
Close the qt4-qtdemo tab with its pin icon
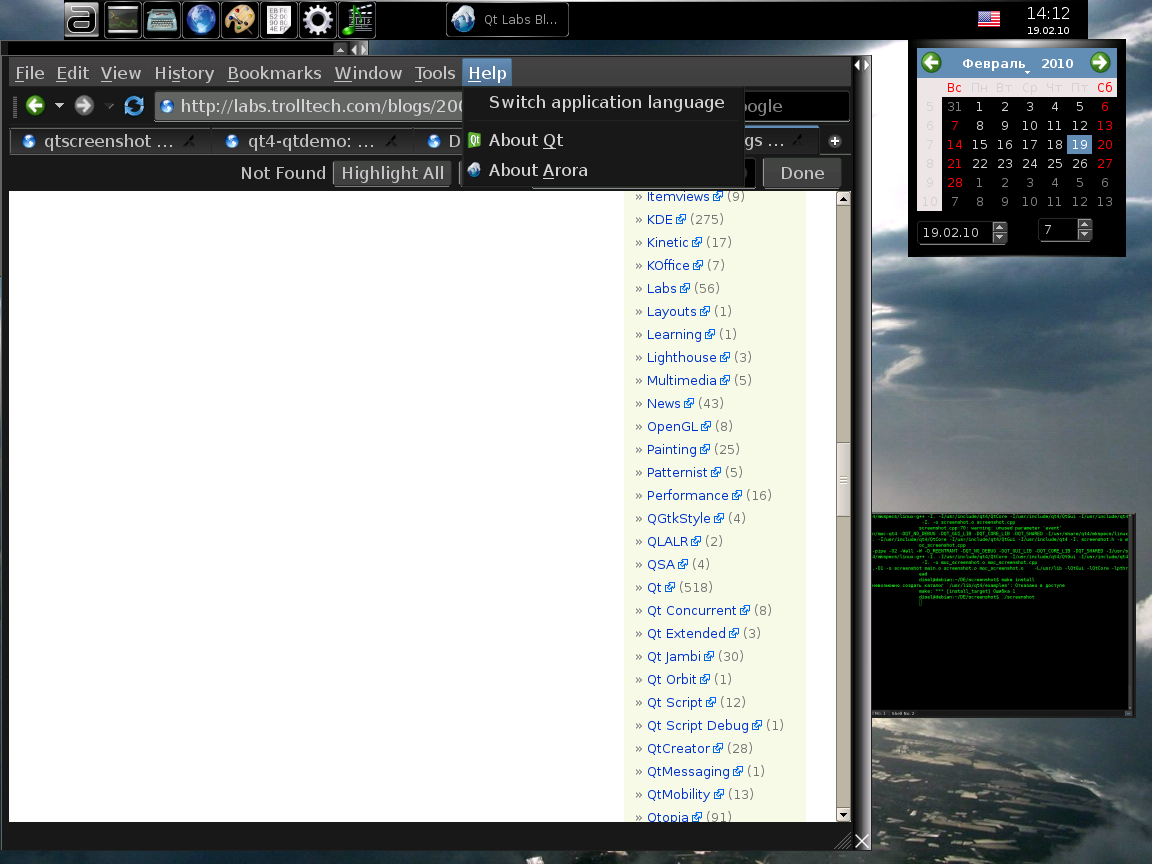392,141
